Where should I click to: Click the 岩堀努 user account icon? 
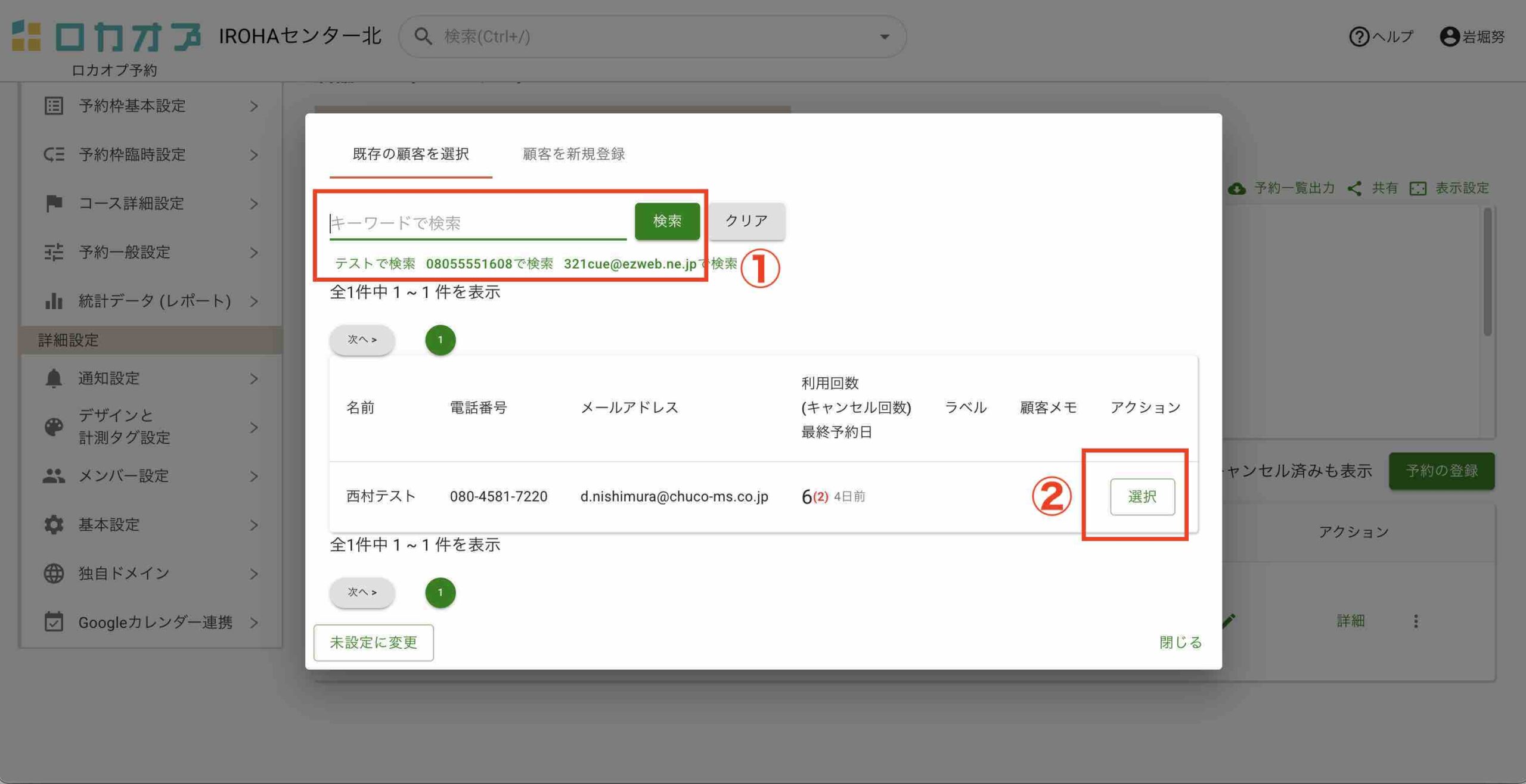tap(1449, 37)
